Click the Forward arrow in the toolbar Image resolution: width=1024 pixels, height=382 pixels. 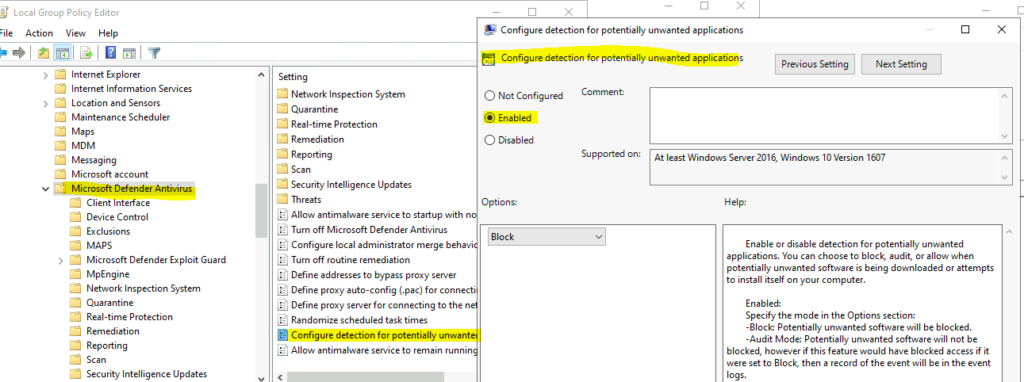20,53
